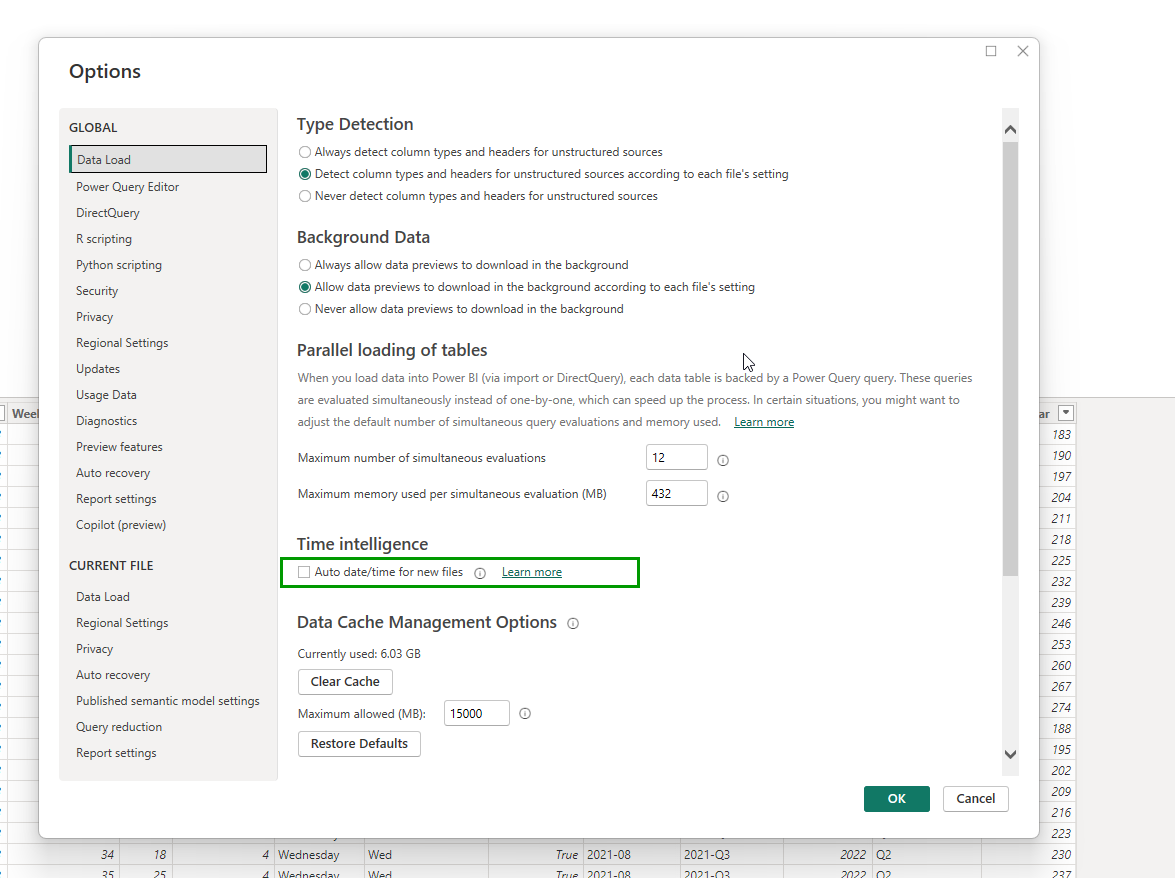Click maximum memory per evaluation input field
Image resolution: width=1175 pixels, height=878 pixels.
(676, 494)
